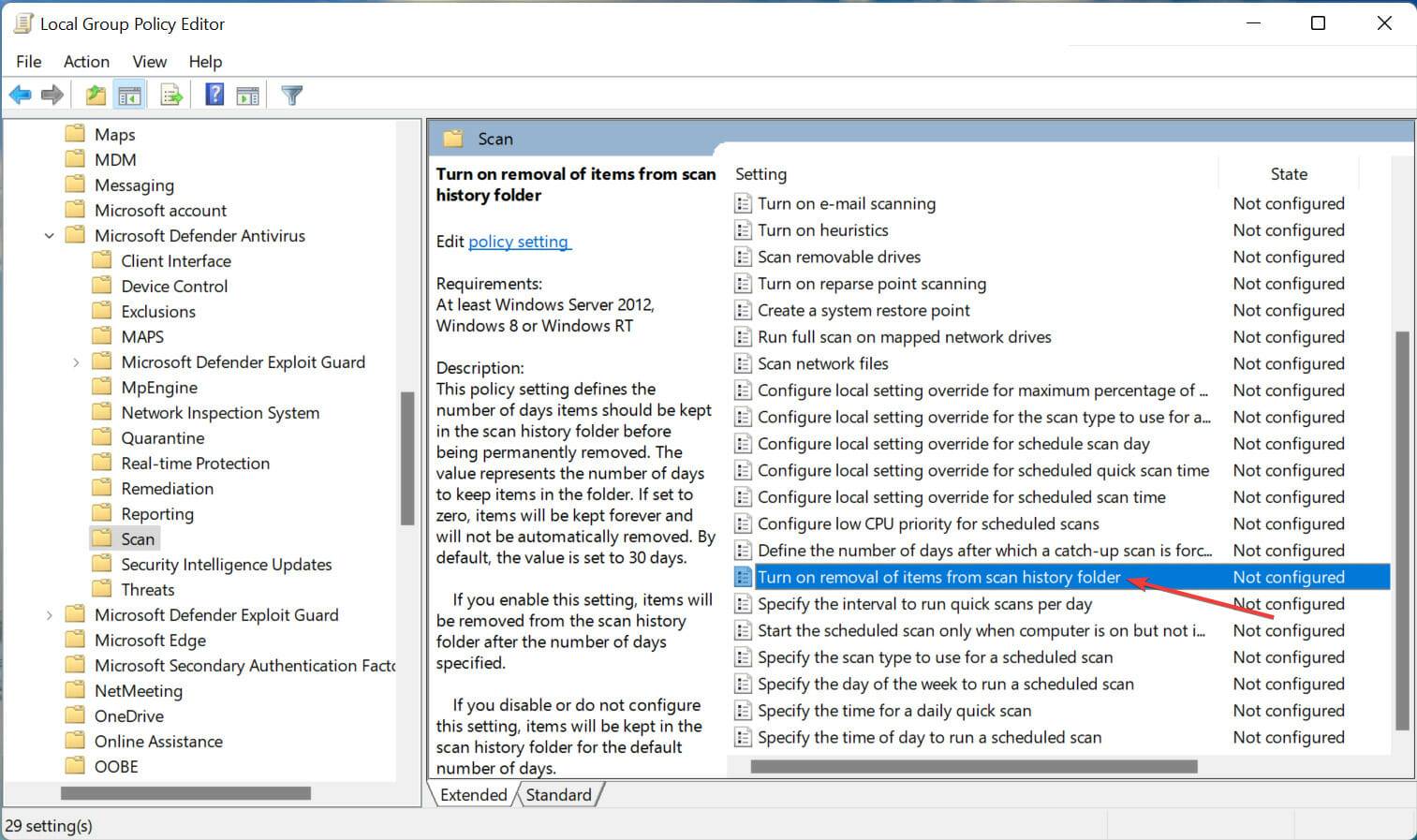Click the icon beside Create a system restore point
This screenshot has height=840, width=1417.
(743, 310)
